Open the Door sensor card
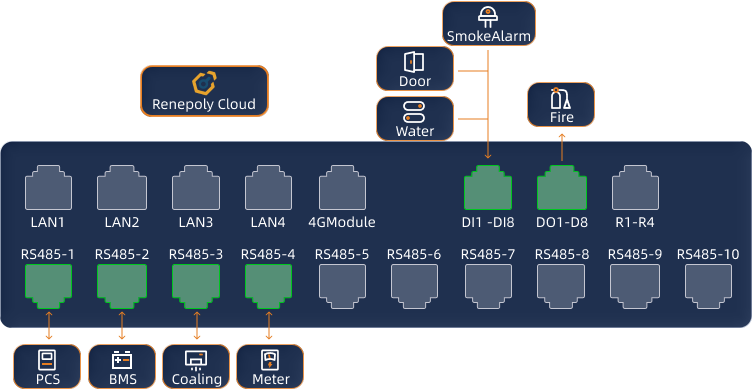Screen dimensions: 752x390 [x=415, y=69]
